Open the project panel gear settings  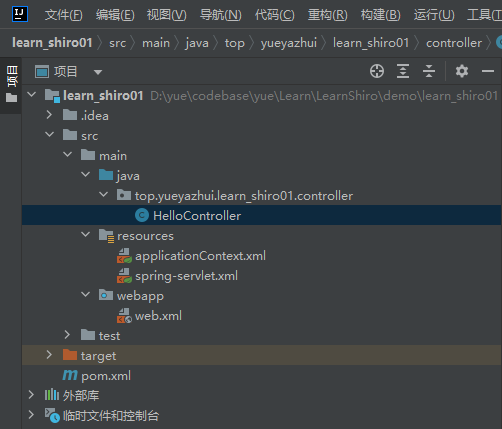(x=462, y=71)
